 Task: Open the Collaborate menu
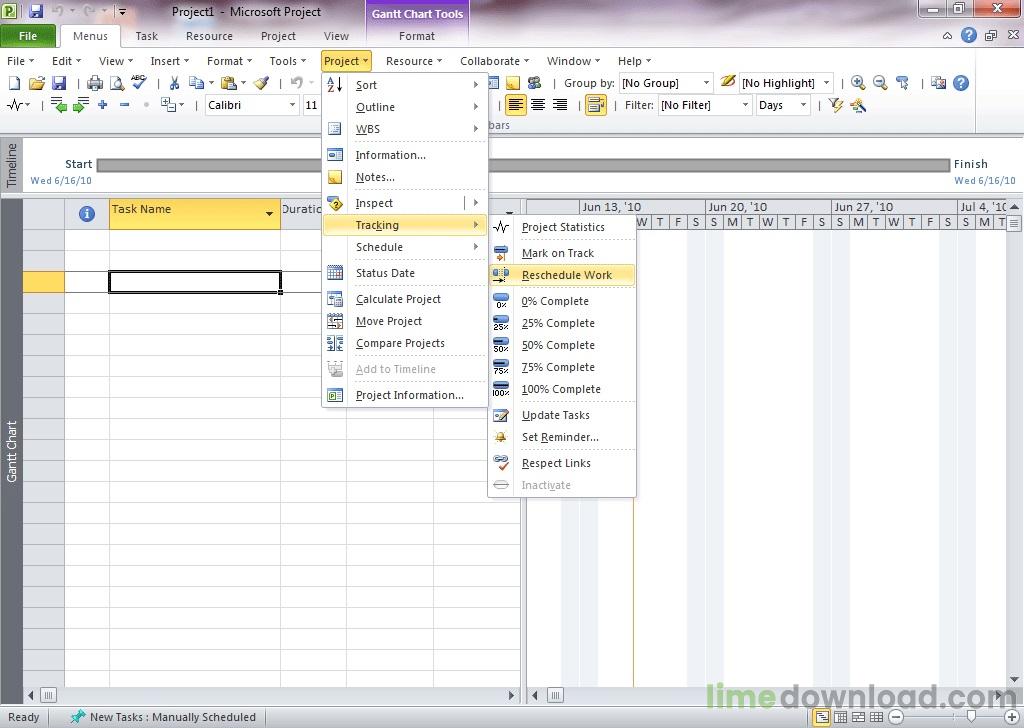494,61
